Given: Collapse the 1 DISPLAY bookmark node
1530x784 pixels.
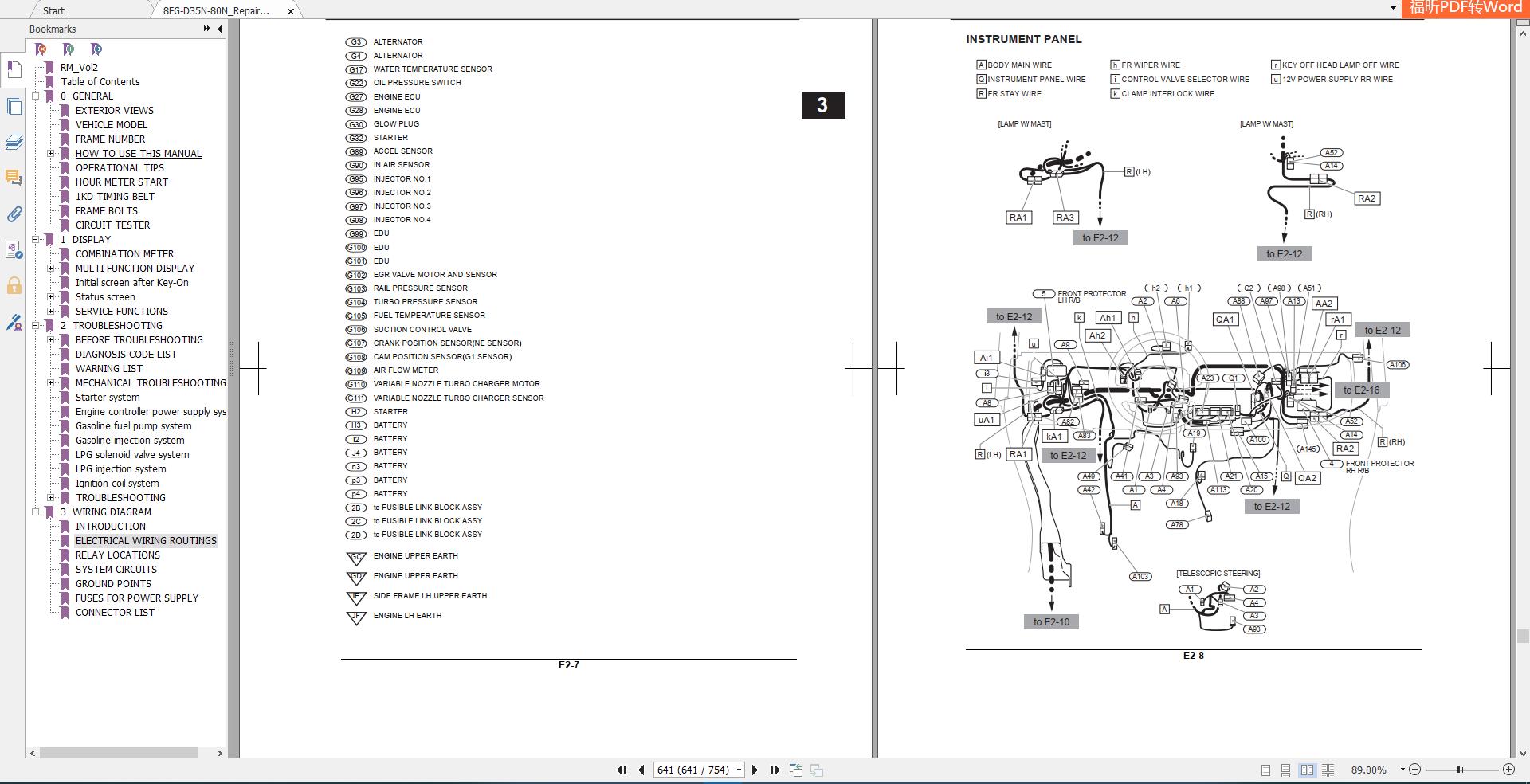Looking at the screenshot, I should pyautogui.click(x=36, y=239).
